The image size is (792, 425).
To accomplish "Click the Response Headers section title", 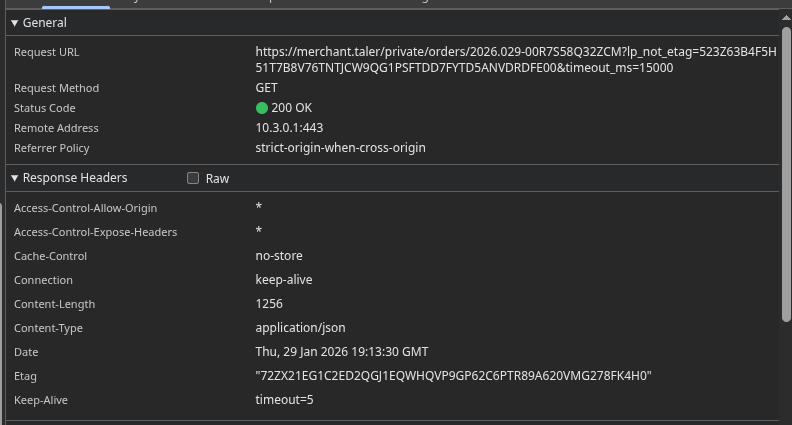I will [75, 178].
